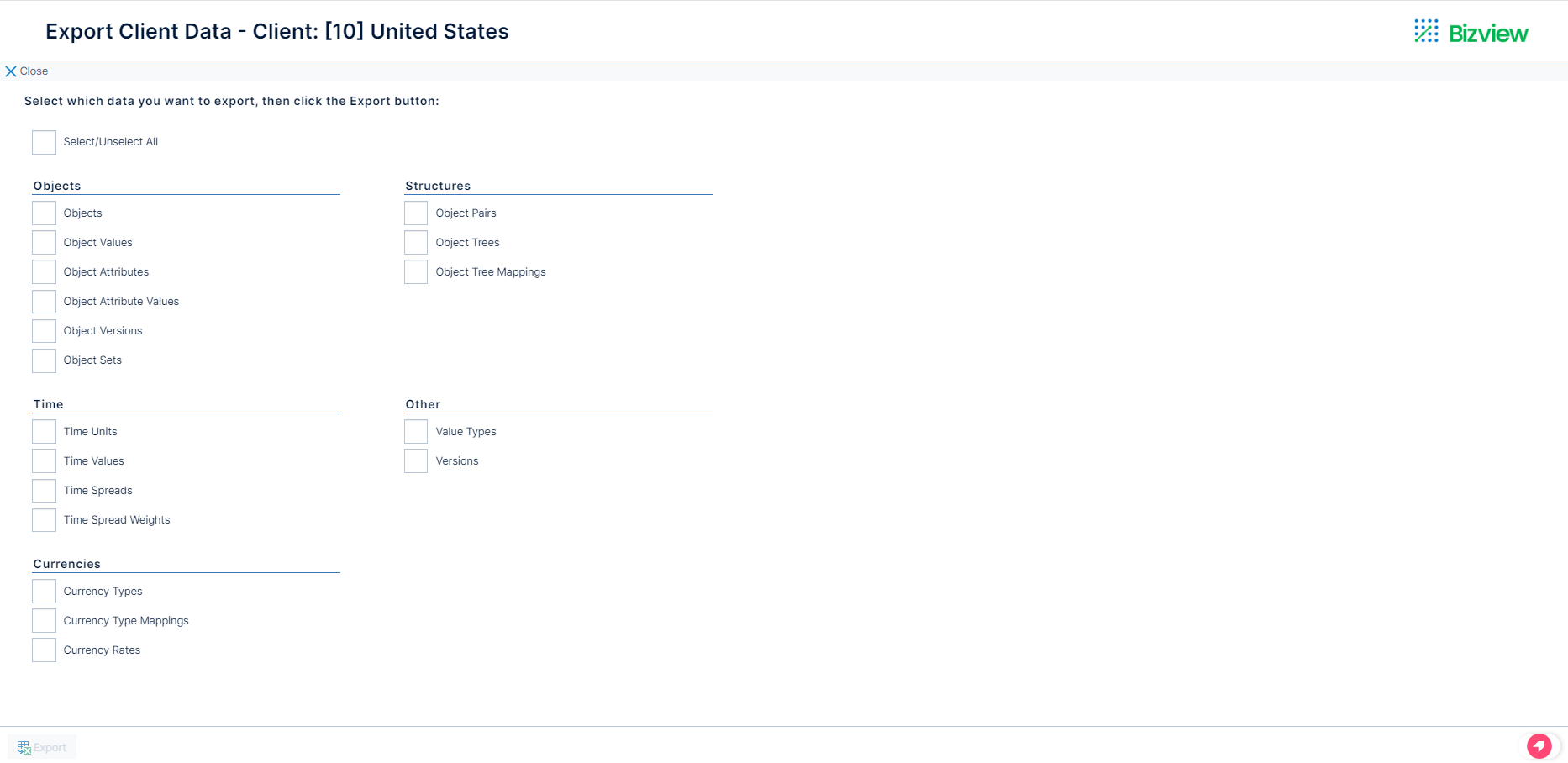Screen dimensions: 1568x763
Task: Check the Time Units checkbox
Action: coord(45,432)
